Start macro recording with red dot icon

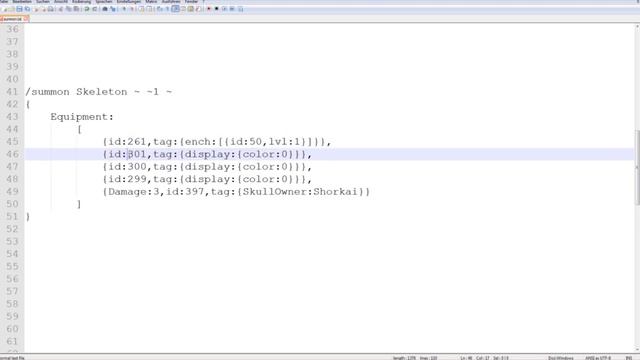(x=209, y=9)
